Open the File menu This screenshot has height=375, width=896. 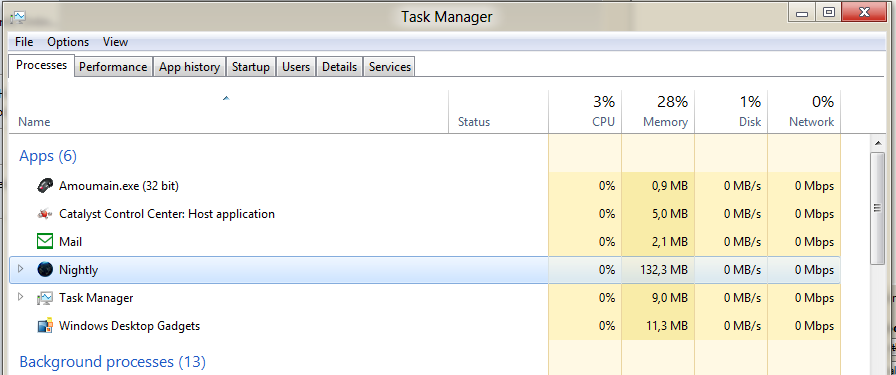[x=24, y=42]
